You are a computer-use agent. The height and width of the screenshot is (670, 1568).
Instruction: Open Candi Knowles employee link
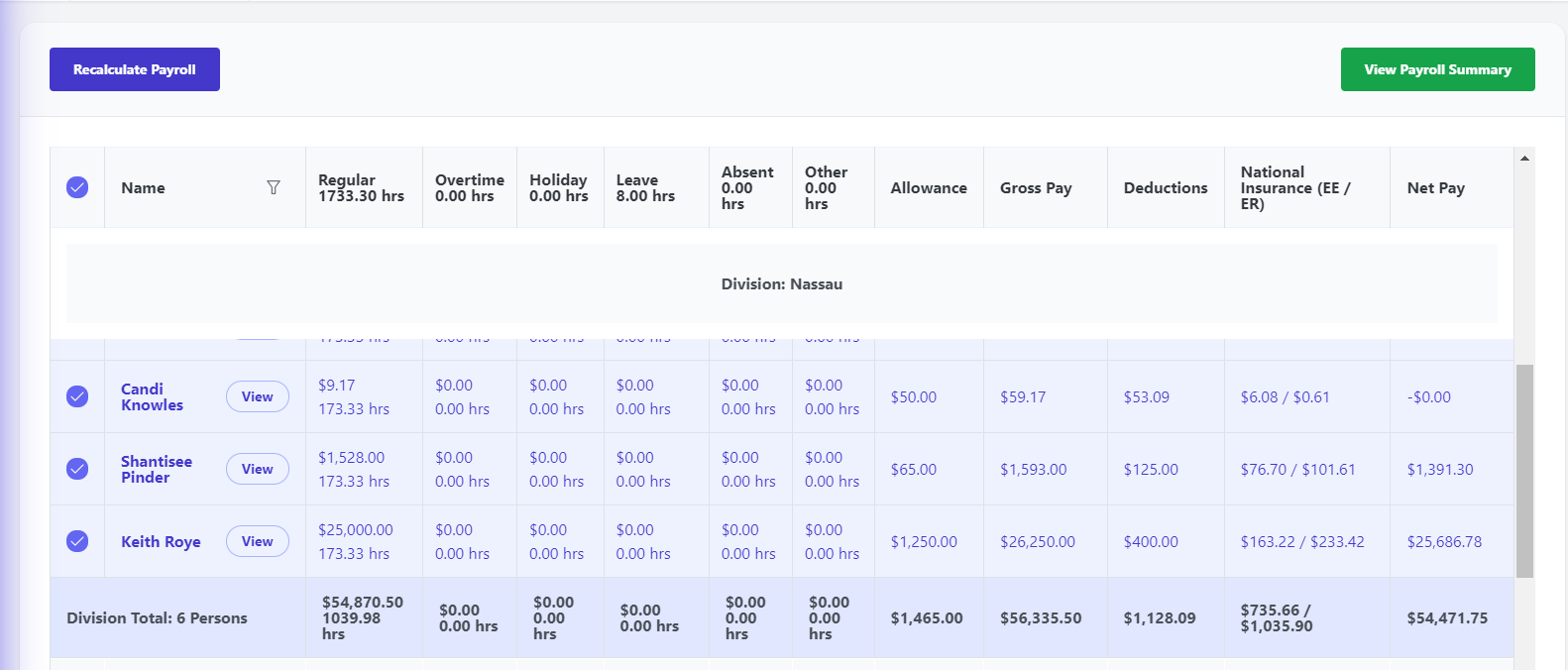[x=152, y=396]
